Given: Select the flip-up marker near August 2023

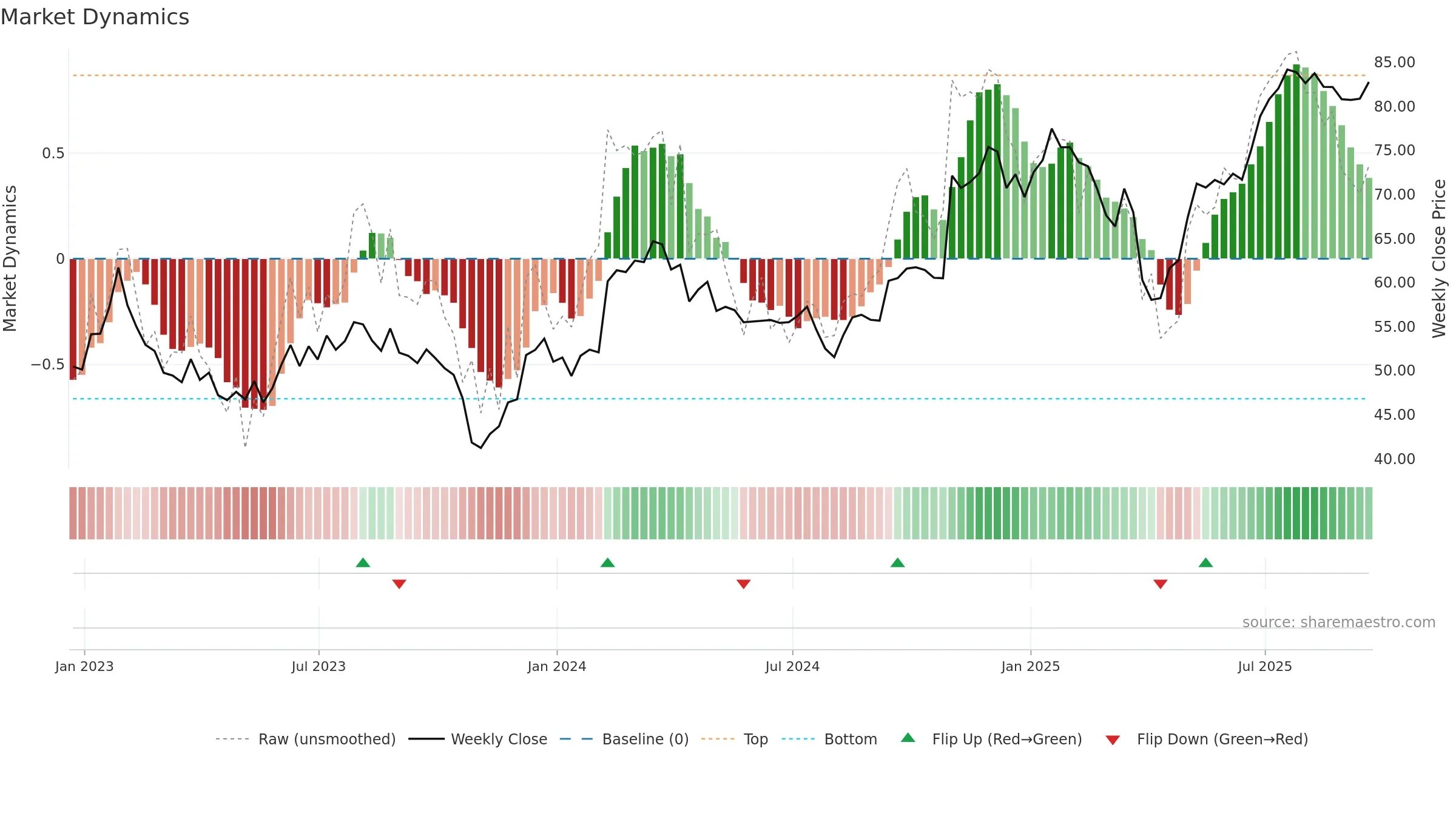Looking at the screenshot, I should (363, 562).
